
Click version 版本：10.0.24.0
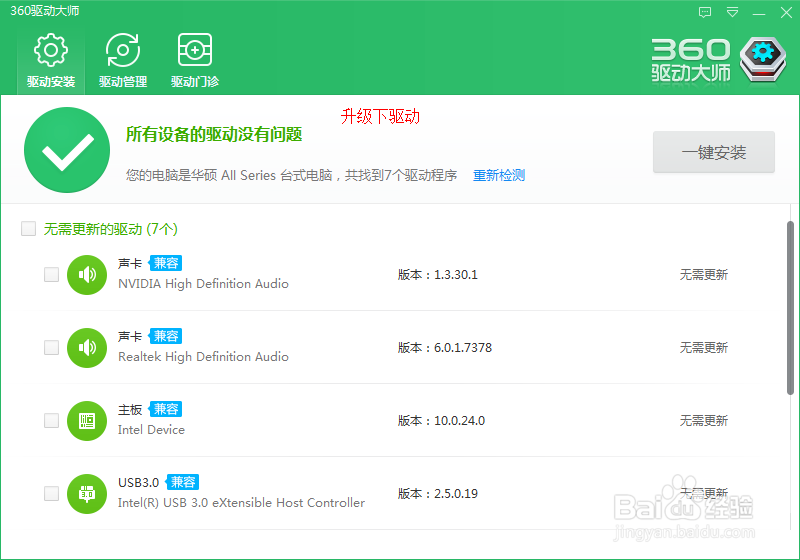point(441,421)
